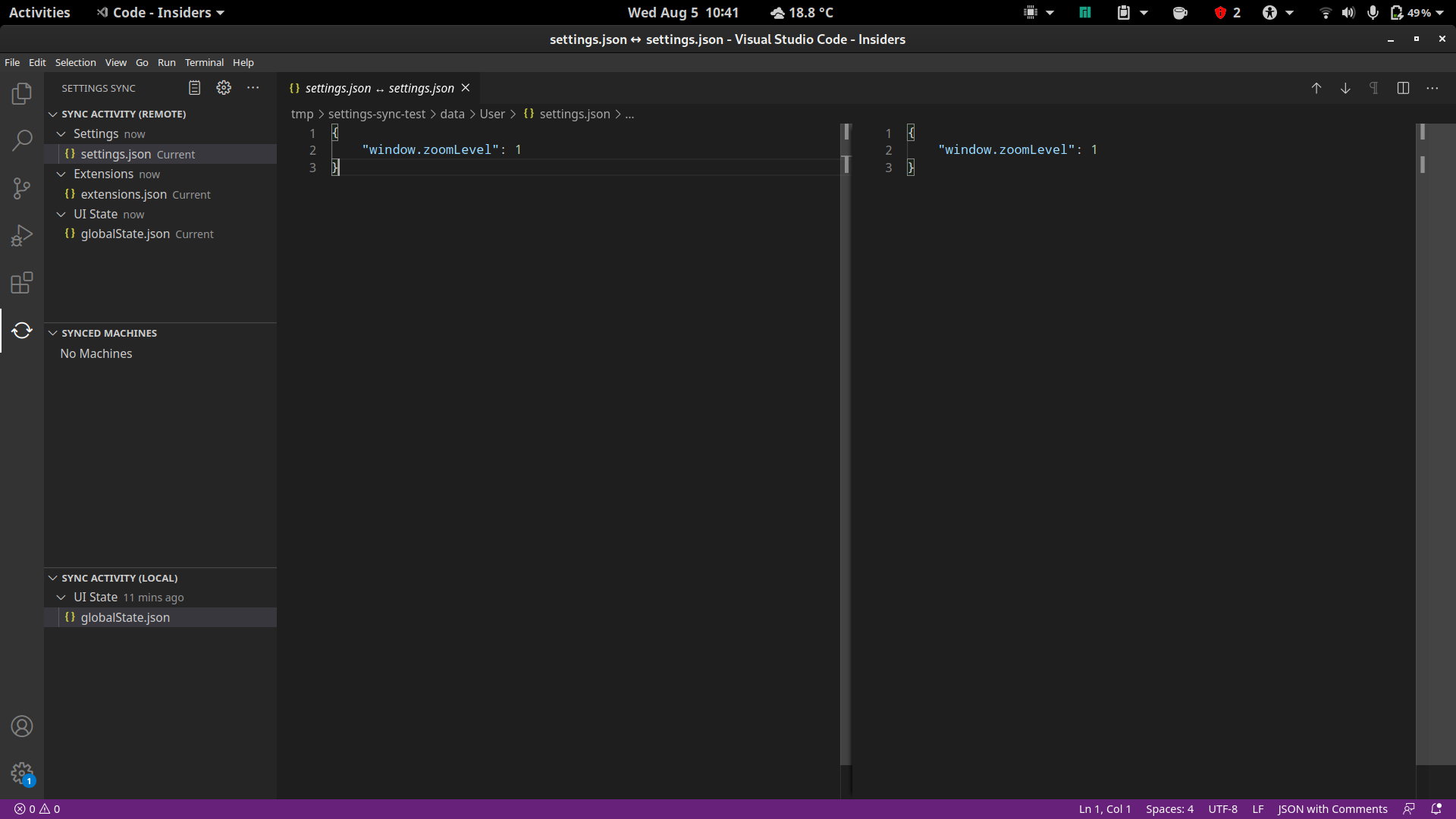Open the Accounts icon above the gear

point(22,726)
